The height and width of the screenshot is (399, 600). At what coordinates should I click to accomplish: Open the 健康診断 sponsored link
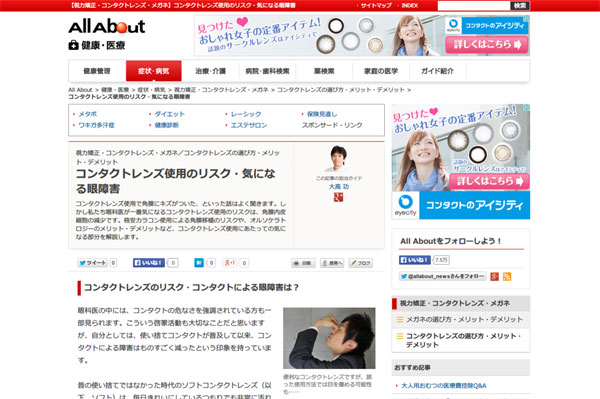(166, 125)
